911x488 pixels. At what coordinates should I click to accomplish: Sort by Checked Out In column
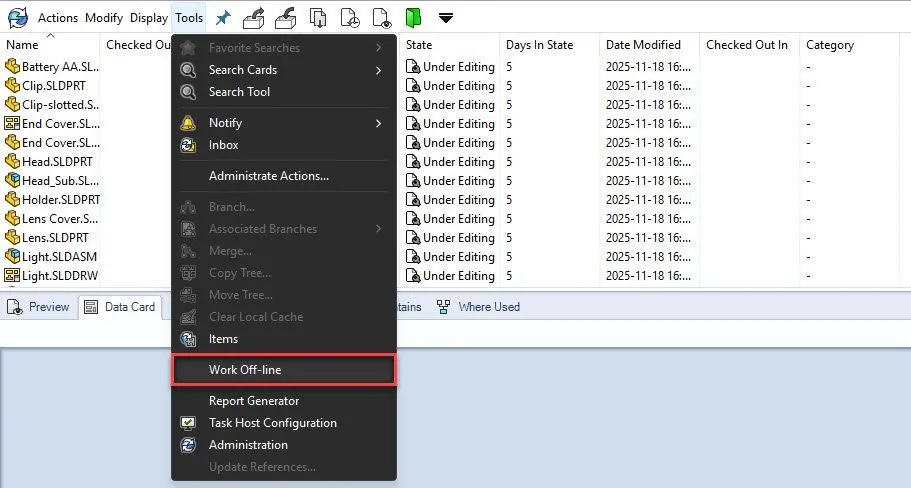tap(749, 45)
